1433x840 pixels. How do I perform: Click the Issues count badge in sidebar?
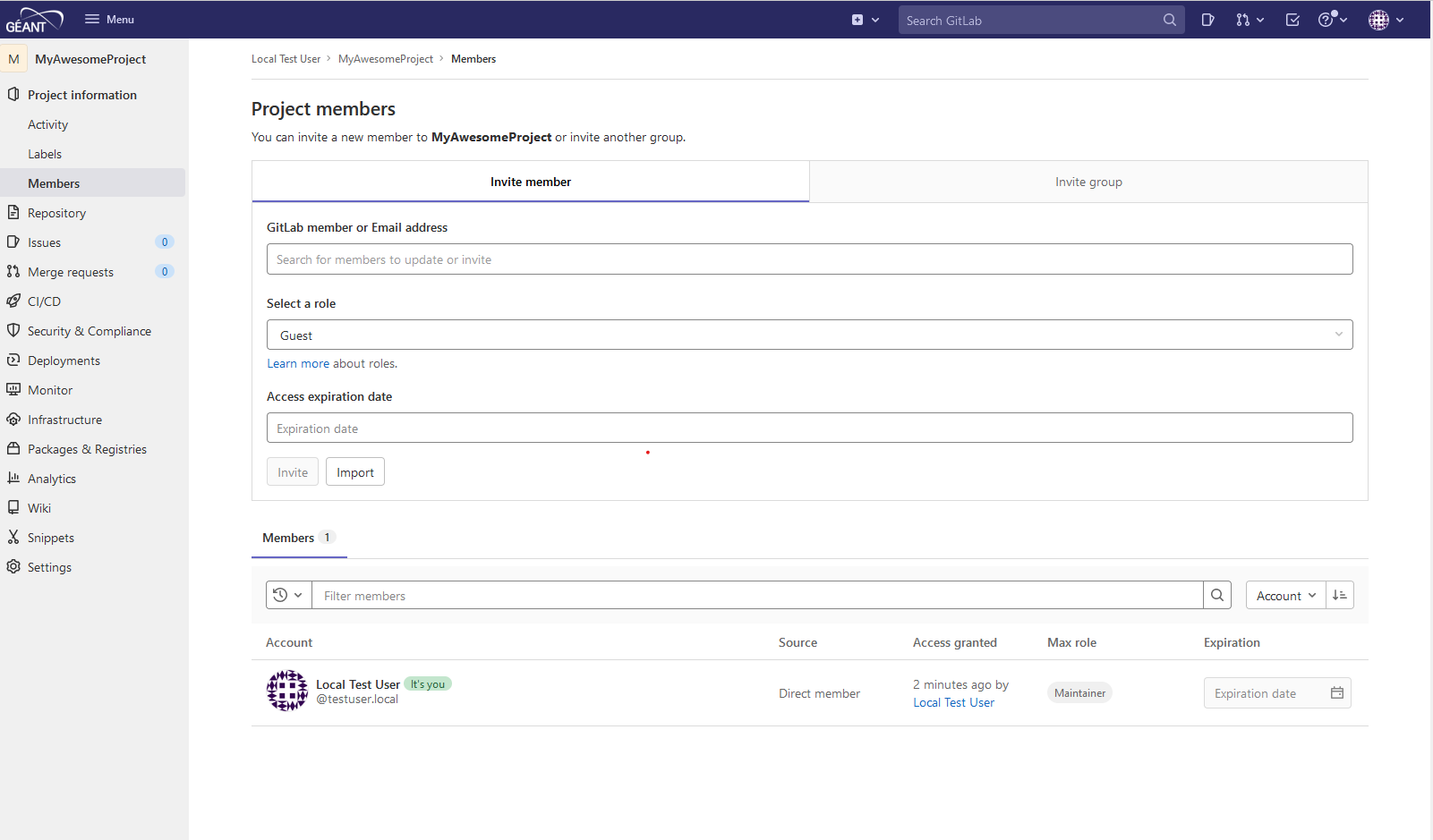pyautogui.click(x=165, y=242)
